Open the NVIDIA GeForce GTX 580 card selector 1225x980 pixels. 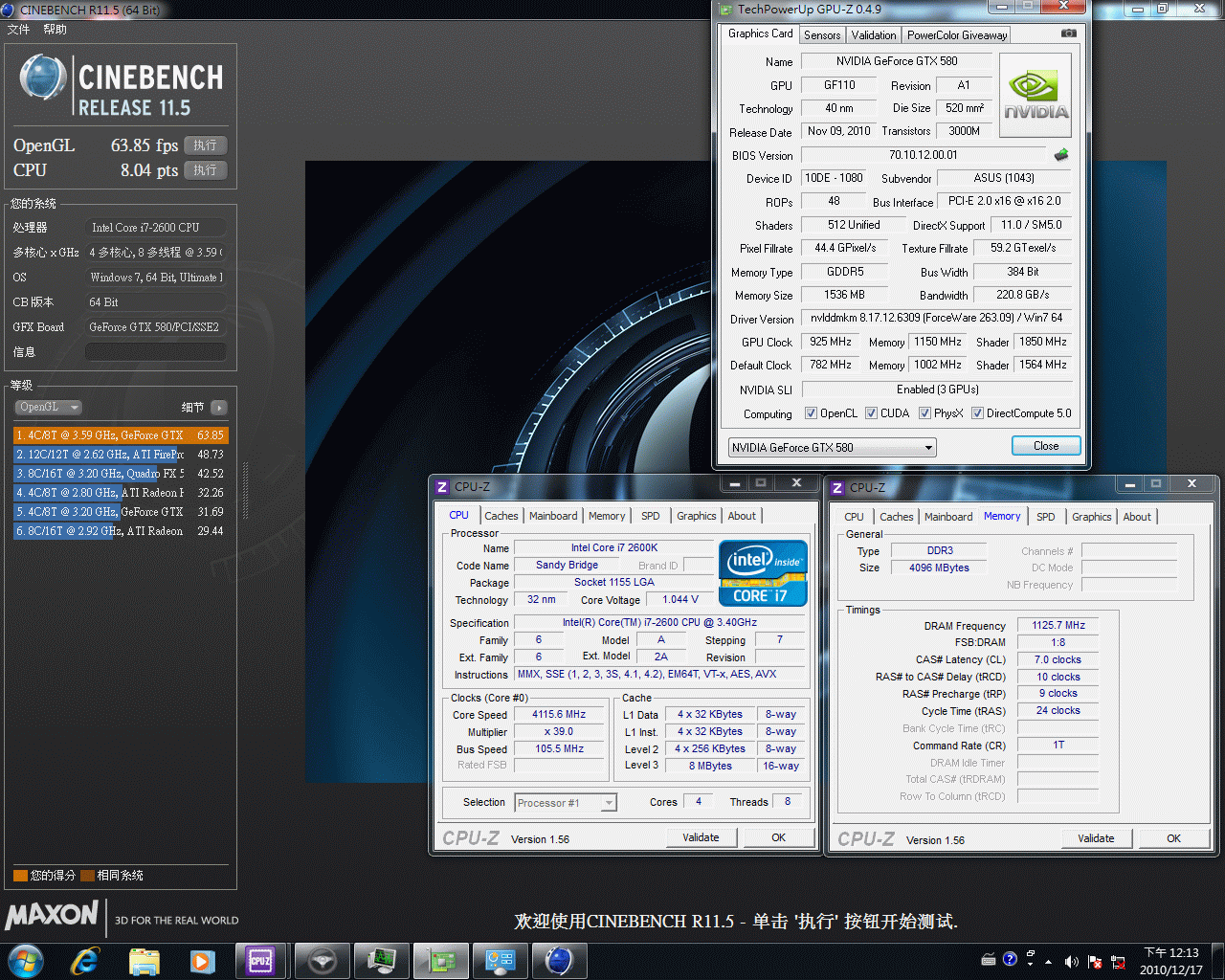point(832,447)
